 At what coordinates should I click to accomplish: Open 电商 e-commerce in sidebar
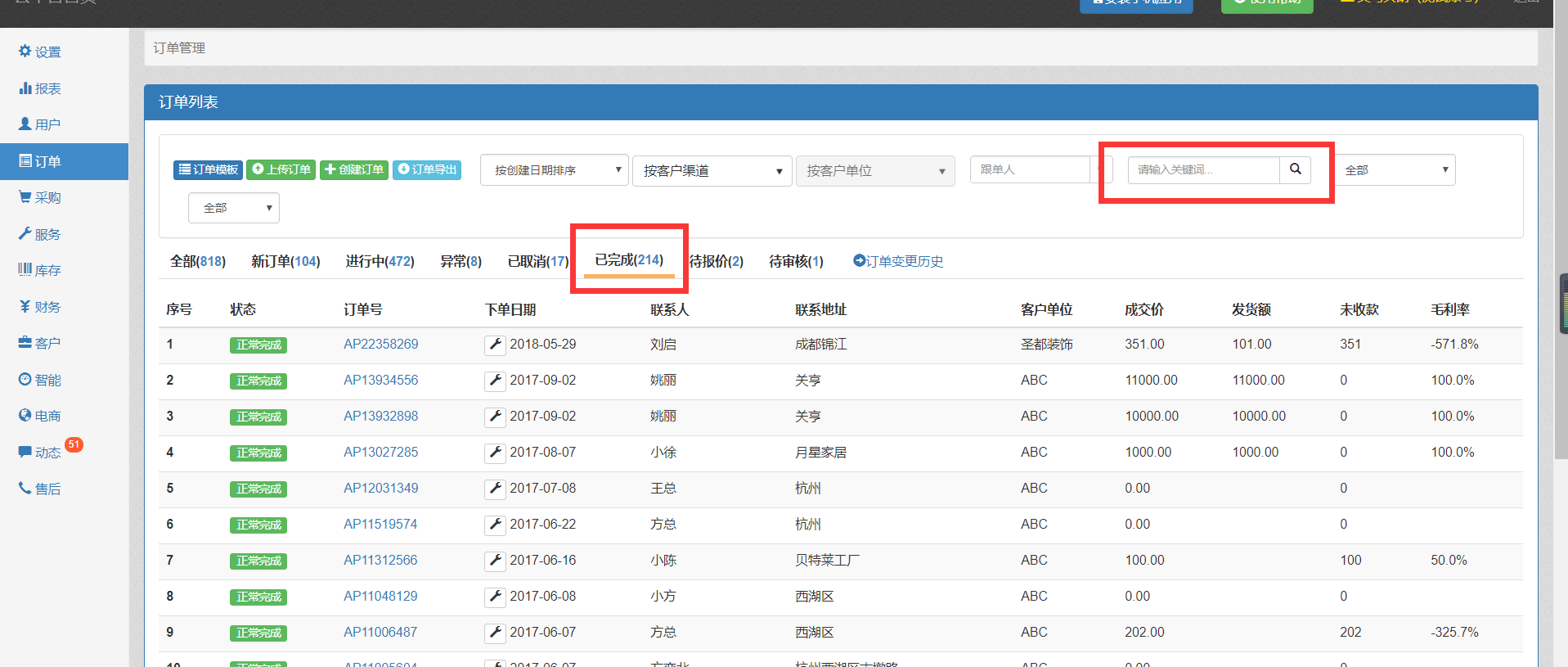click(x=40, y=416)
